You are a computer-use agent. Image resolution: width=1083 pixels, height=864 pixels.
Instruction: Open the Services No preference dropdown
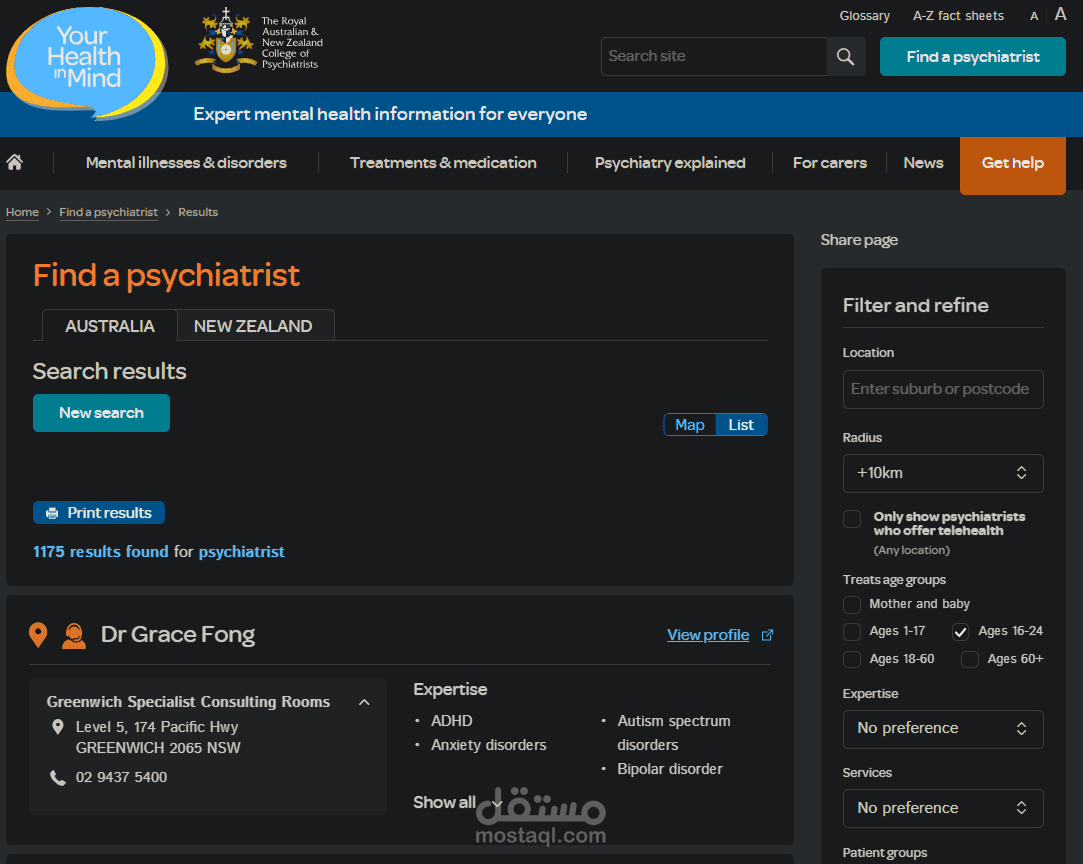(943, 808)
